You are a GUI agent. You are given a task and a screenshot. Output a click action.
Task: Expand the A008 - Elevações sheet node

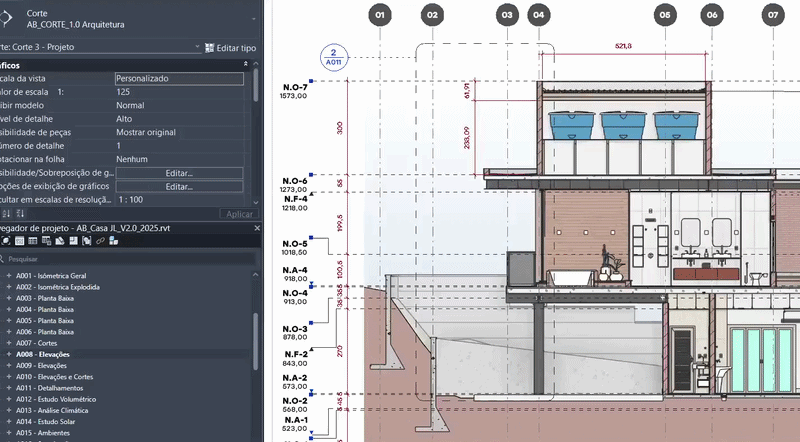pos(9,354)
